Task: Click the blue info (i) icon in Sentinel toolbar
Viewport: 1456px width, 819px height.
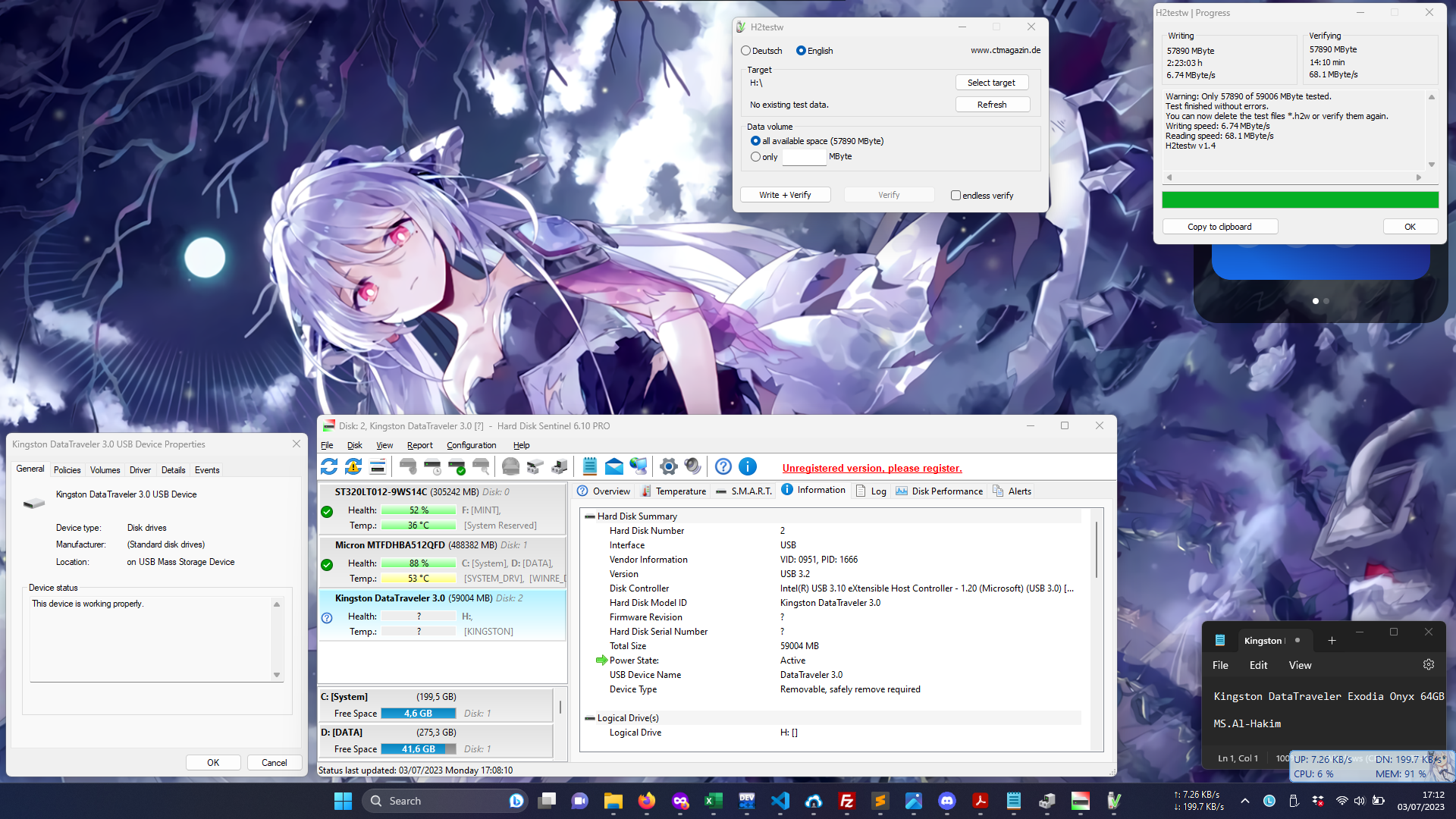Action: click(x=748, y=466)
